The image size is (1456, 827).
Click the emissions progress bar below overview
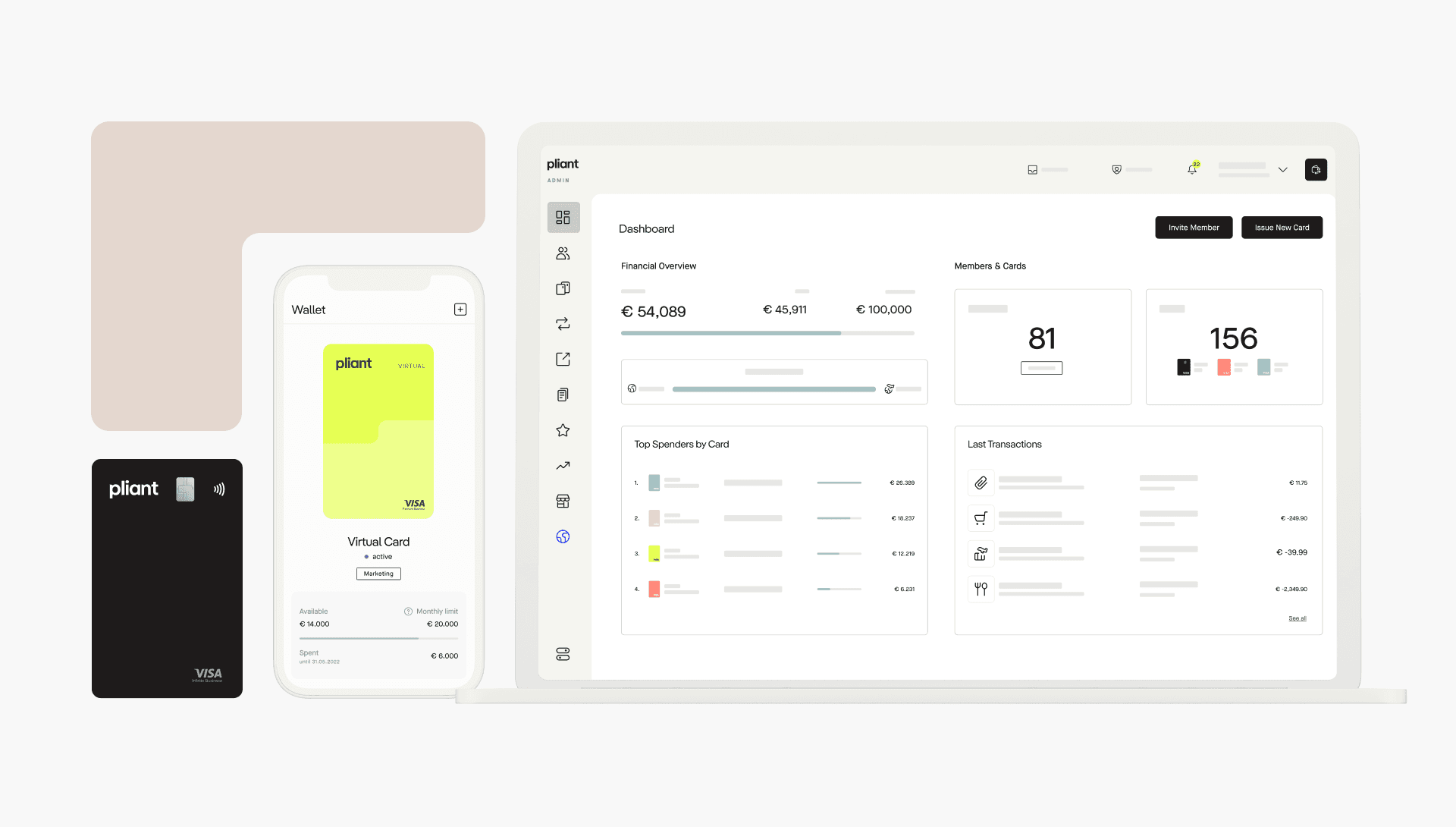click(773, 389)
